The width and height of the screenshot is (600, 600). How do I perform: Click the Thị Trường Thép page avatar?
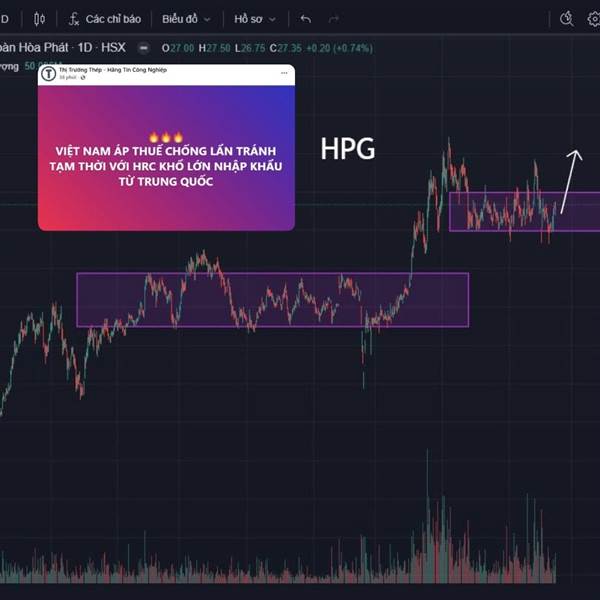coord(49,73)
